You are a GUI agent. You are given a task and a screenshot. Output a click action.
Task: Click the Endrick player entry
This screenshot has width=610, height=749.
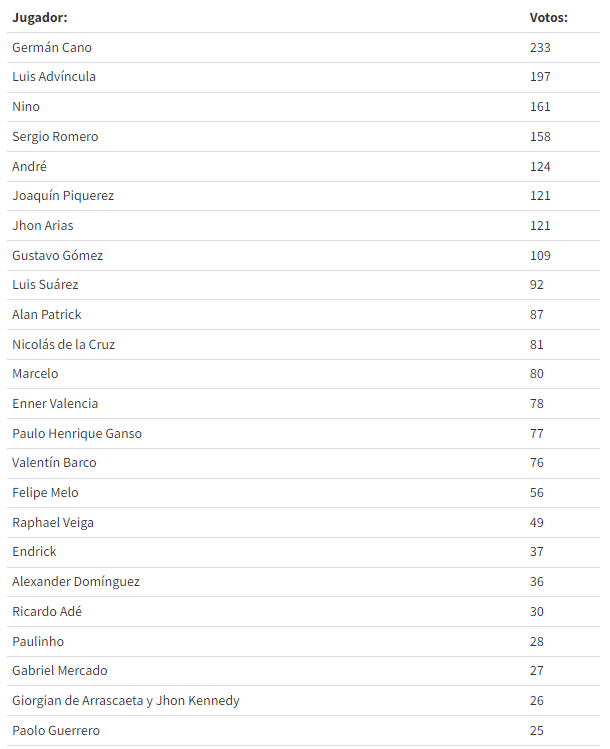point(34,552)
